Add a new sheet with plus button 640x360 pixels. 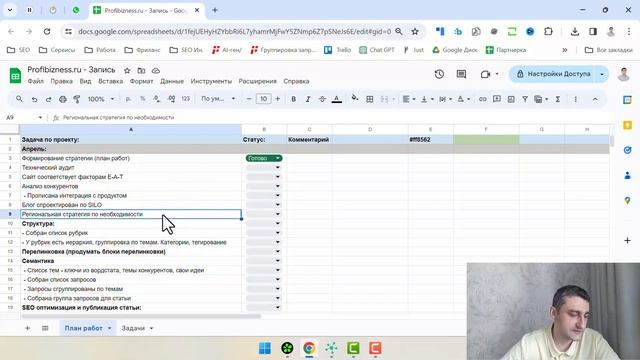point(27,328)
